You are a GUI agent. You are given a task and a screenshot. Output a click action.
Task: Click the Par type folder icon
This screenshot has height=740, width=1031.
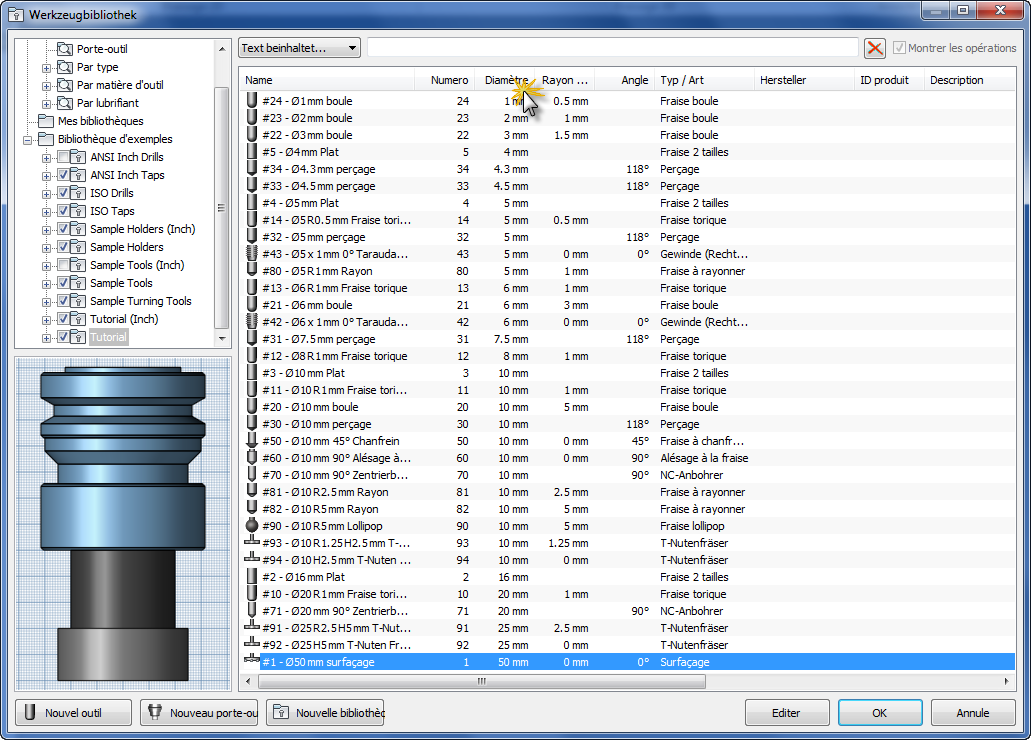[64, 66]
